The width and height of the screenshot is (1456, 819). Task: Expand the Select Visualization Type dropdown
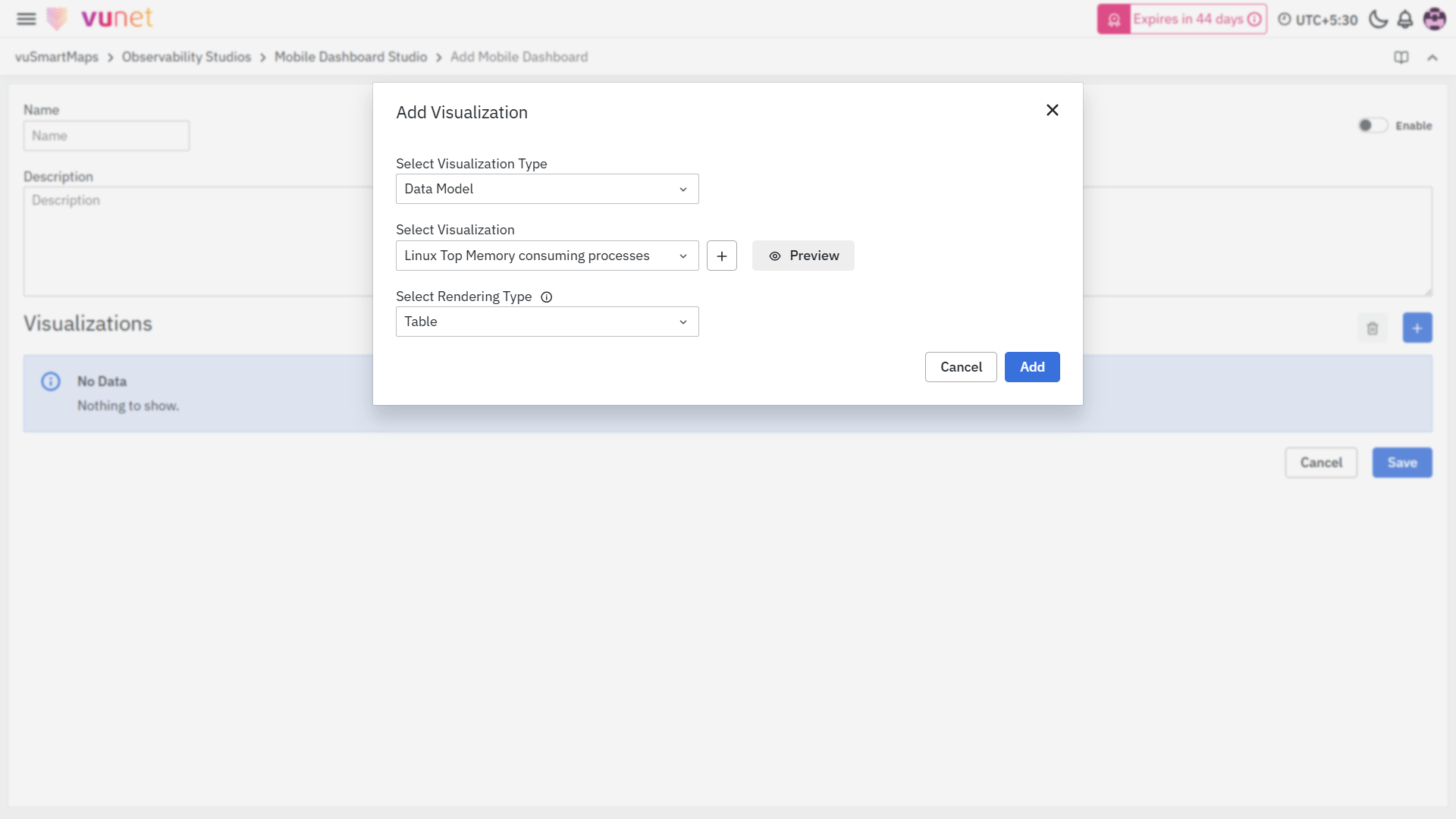[547, 190]
